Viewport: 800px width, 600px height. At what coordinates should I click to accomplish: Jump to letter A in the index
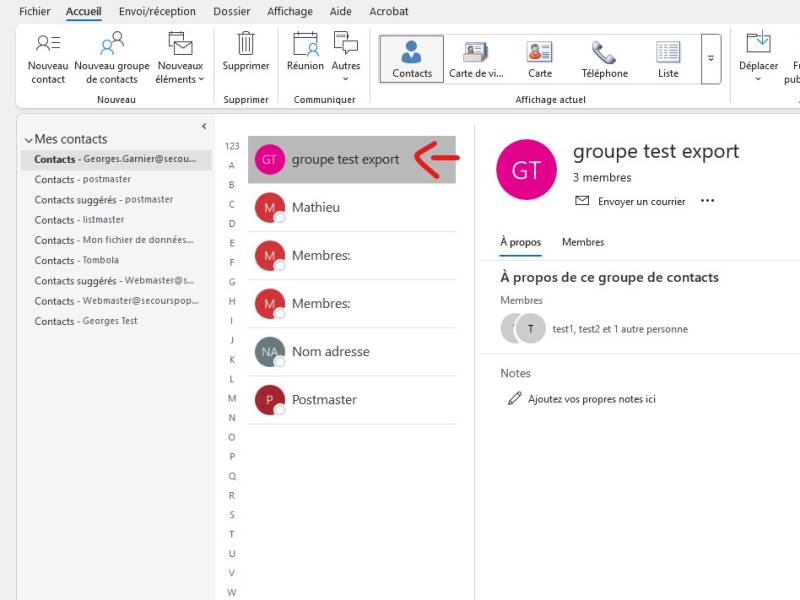(232, 165)
